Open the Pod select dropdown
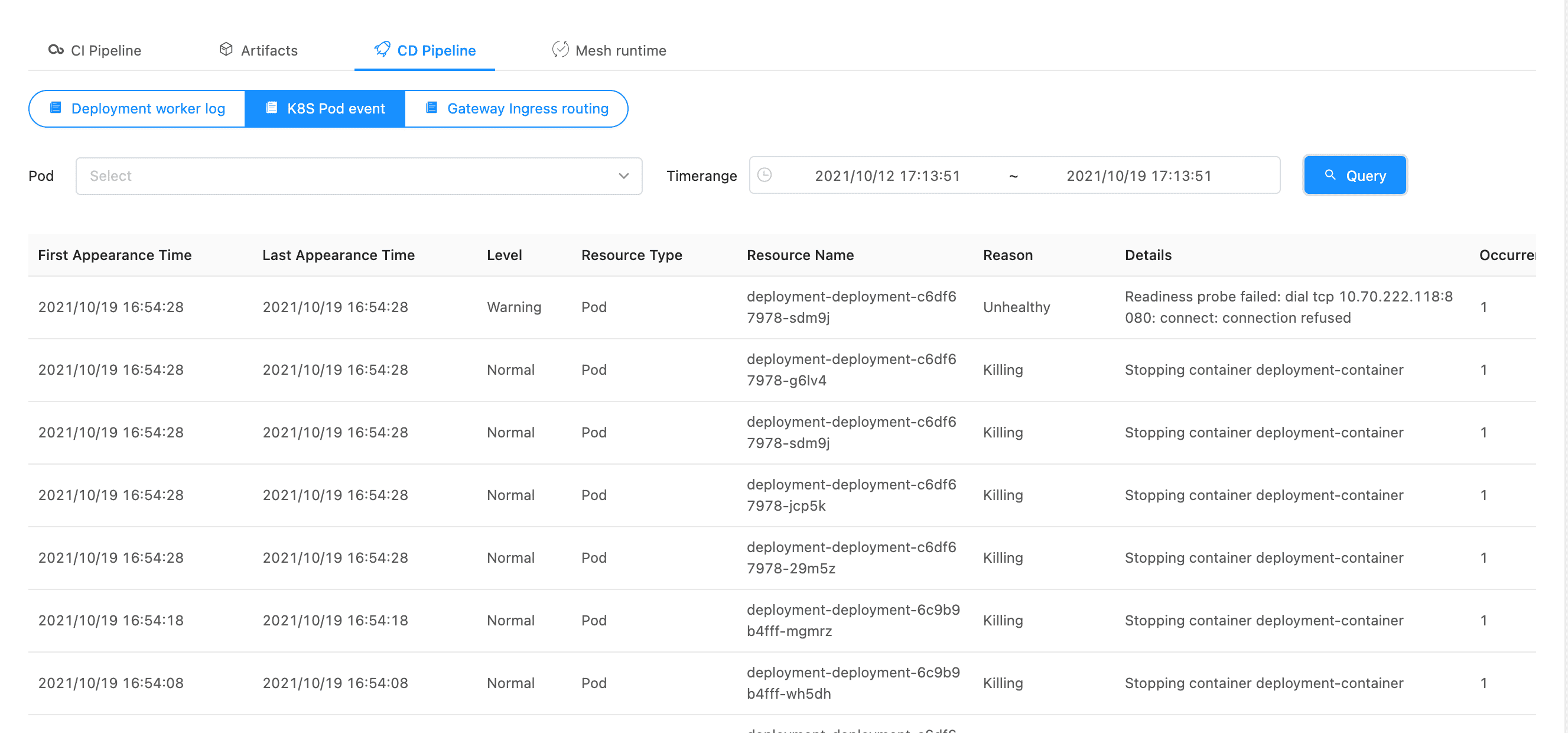 tap(359, 176)
